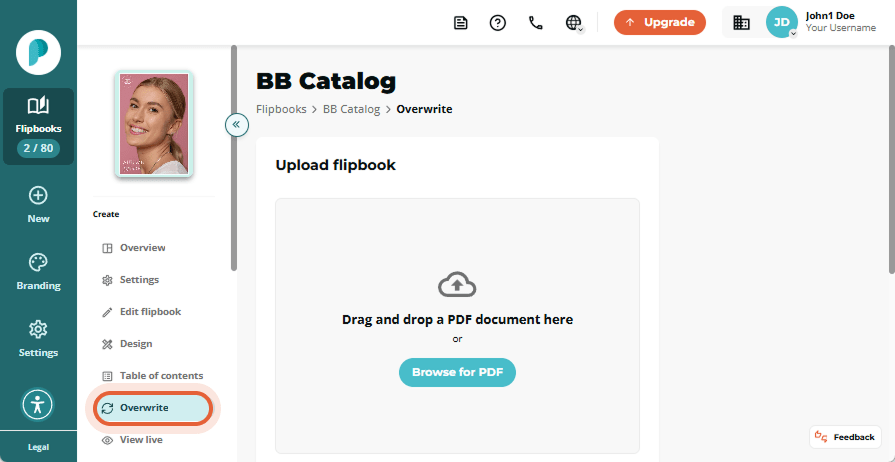Viewport: 895px width, 462px height.
Task: Open the documents icon in the header
Action: [461, 23]
